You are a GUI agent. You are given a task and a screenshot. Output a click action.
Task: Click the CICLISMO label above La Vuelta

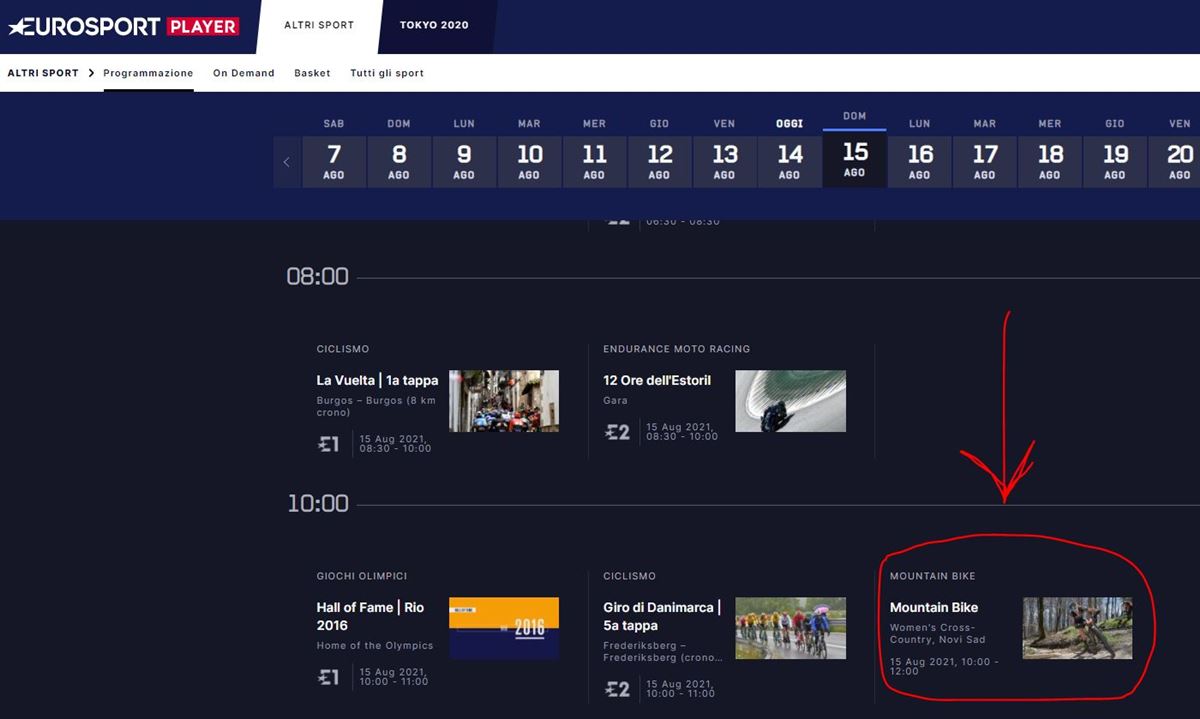(x=343, y=349)
